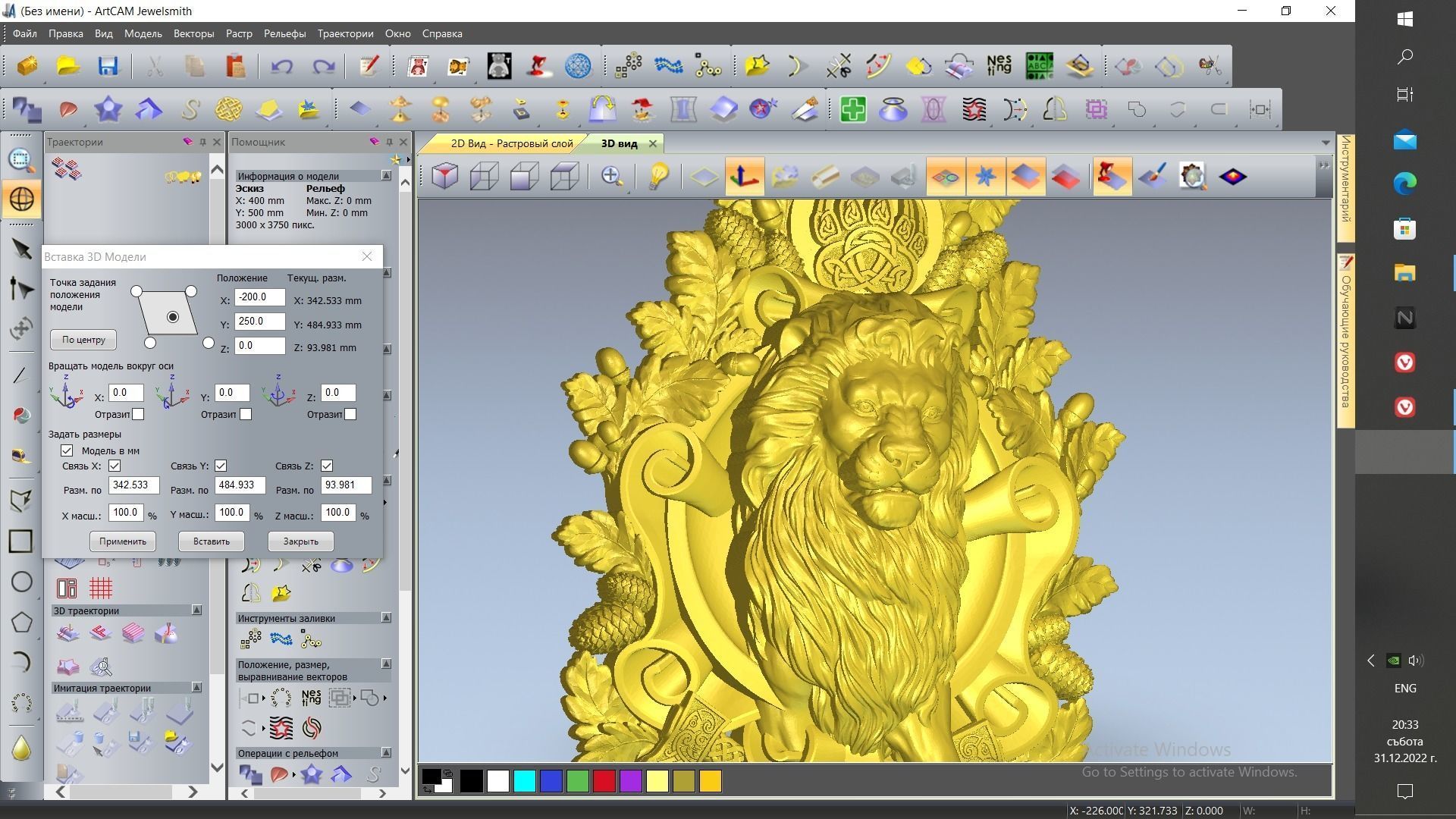Select the circle drawing tool
The image size is (1456, 819).
coord(21,582)
